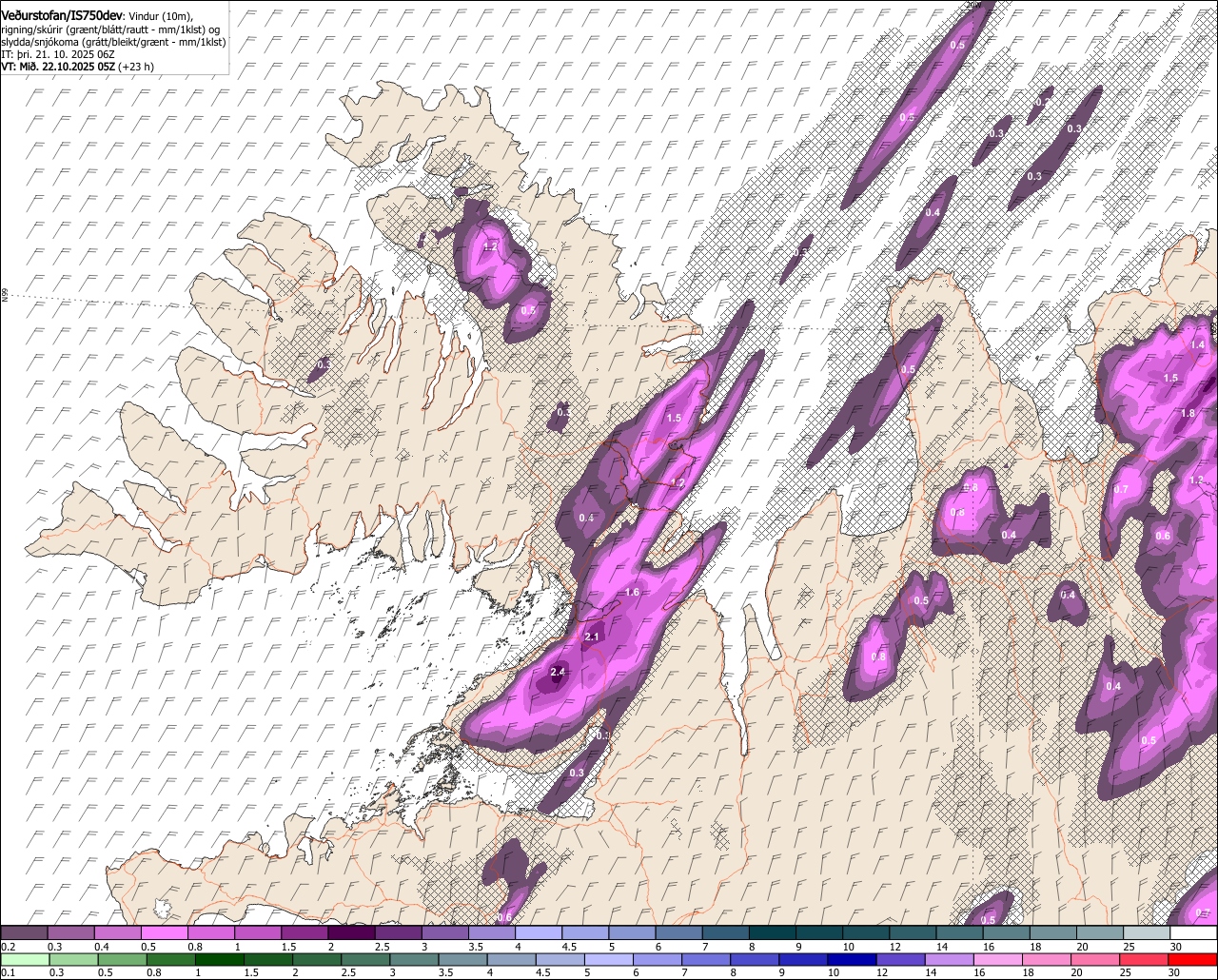Viewport: 1218px width, 980px height.
Task: Click the 0.1 label in the rain legend
Action: click(x=8, y=973)
